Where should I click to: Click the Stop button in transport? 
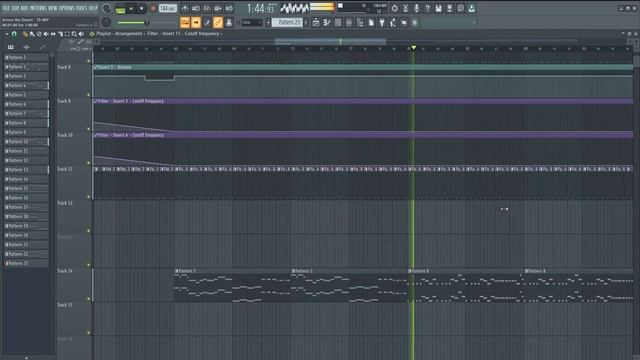click(142, 8)
